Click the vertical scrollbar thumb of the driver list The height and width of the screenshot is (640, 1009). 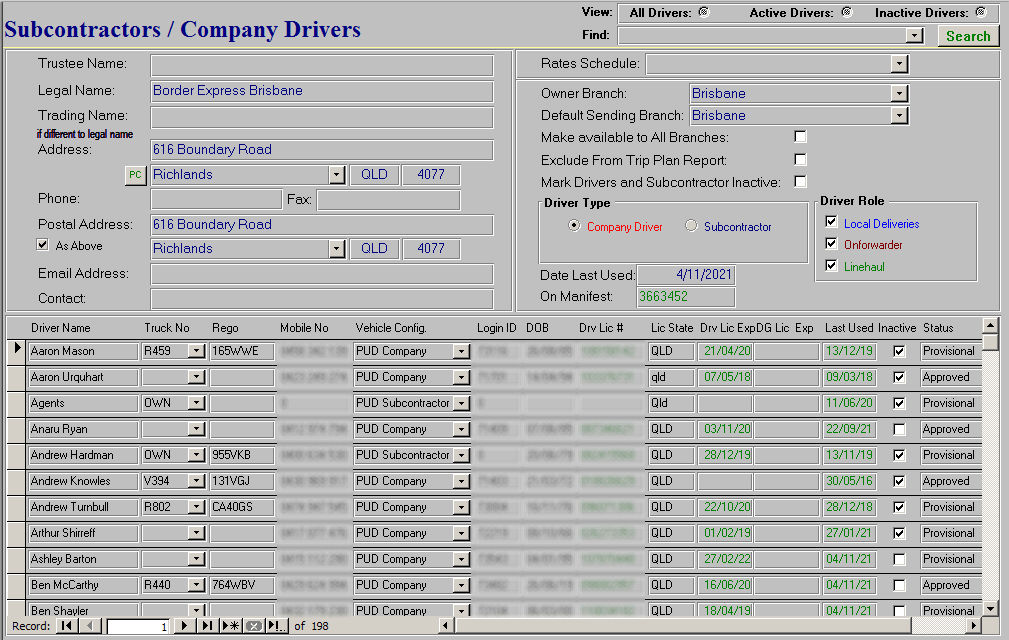990,342
